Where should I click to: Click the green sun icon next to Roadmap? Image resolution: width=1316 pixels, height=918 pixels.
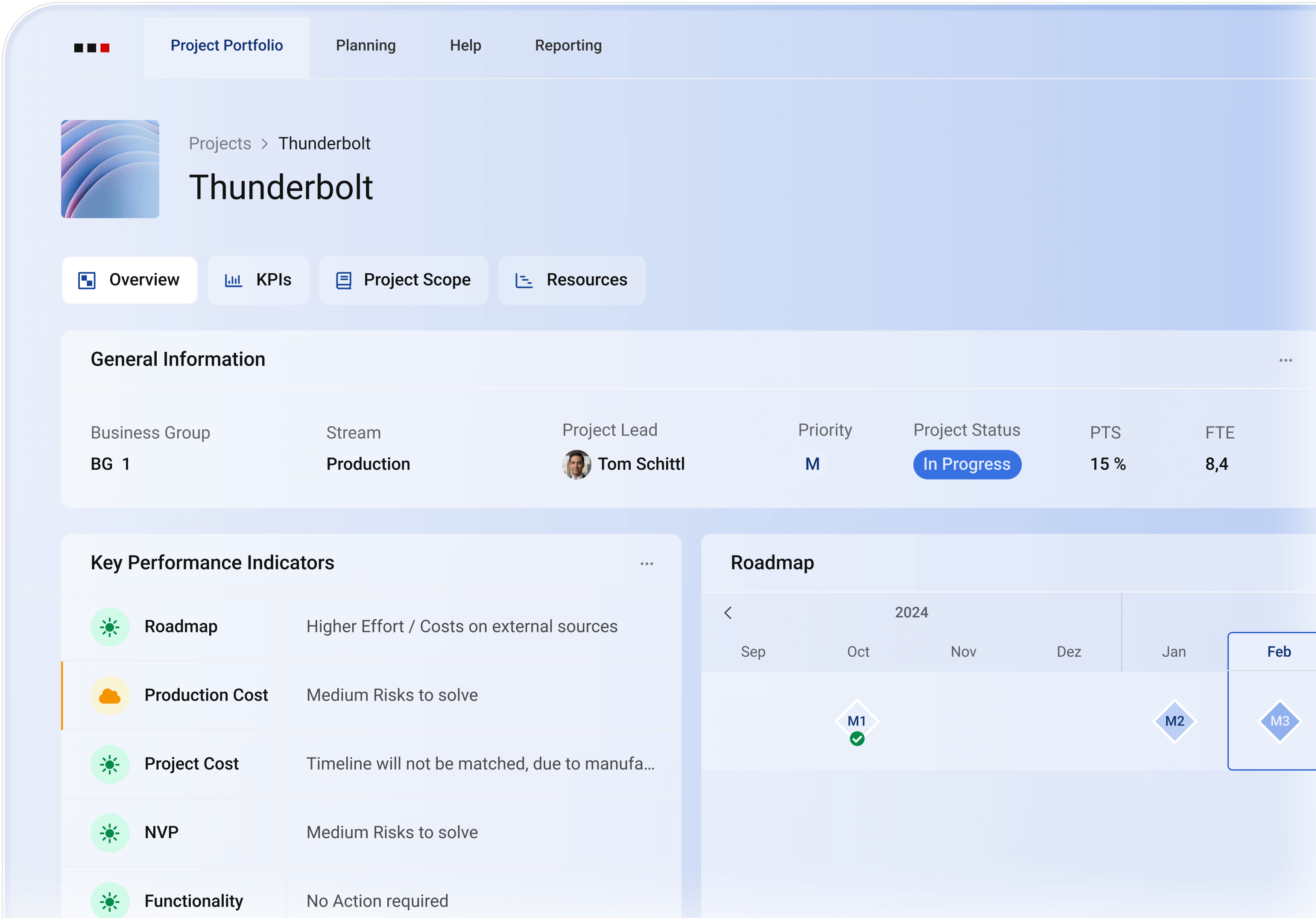(x=110, y=626)
